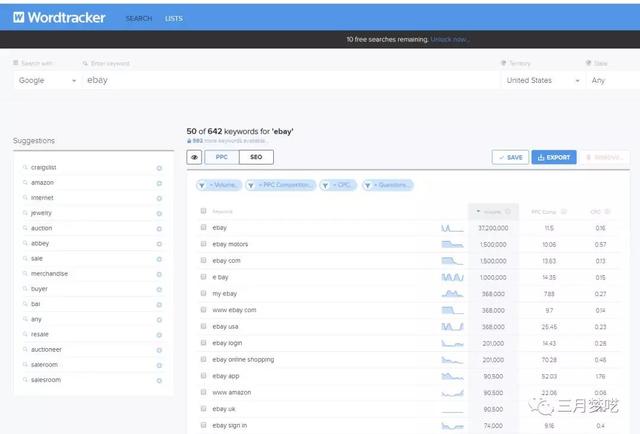Tick the checkbox for ebay motors
Image resolution: width=640 pixels, height=434 pixels.
click(x=203, y=244)
